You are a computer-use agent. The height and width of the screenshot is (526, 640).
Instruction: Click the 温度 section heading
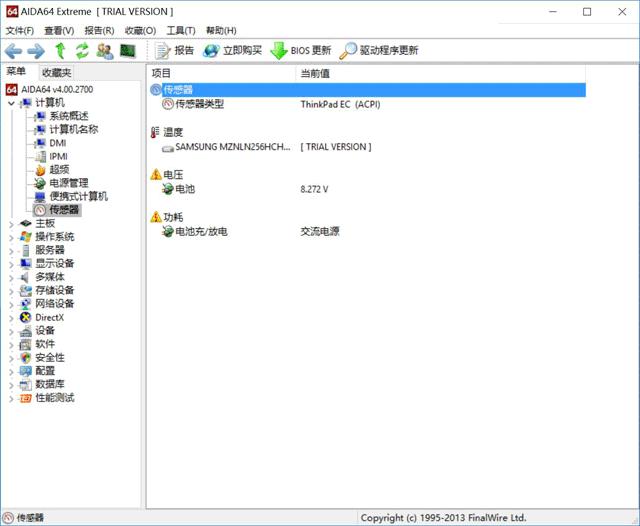[x=173, y=132]
